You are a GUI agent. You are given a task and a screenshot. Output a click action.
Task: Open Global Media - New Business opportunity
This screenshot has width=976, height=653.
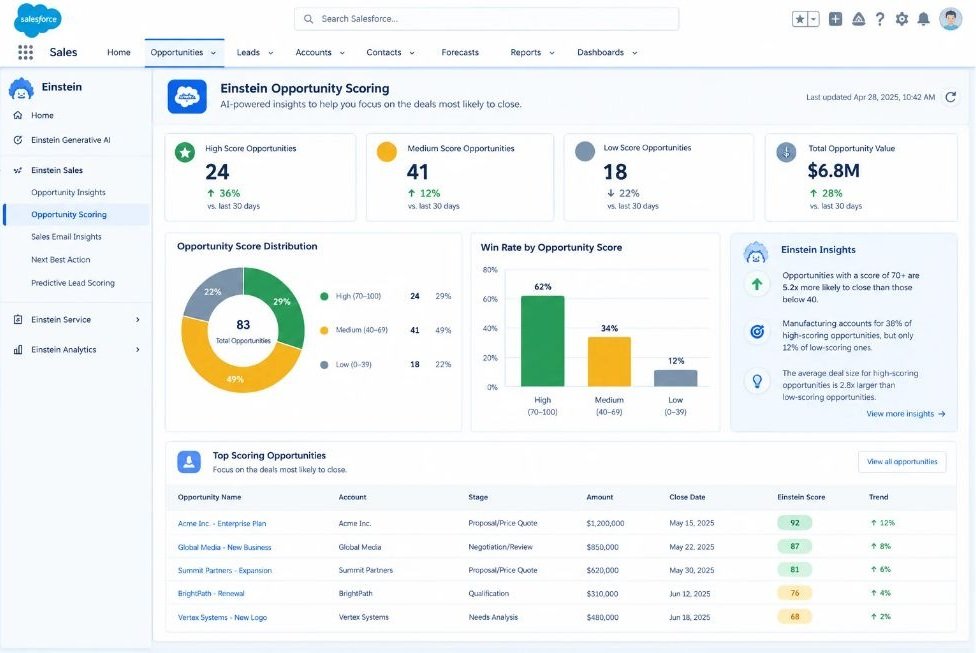coord(224,547)
